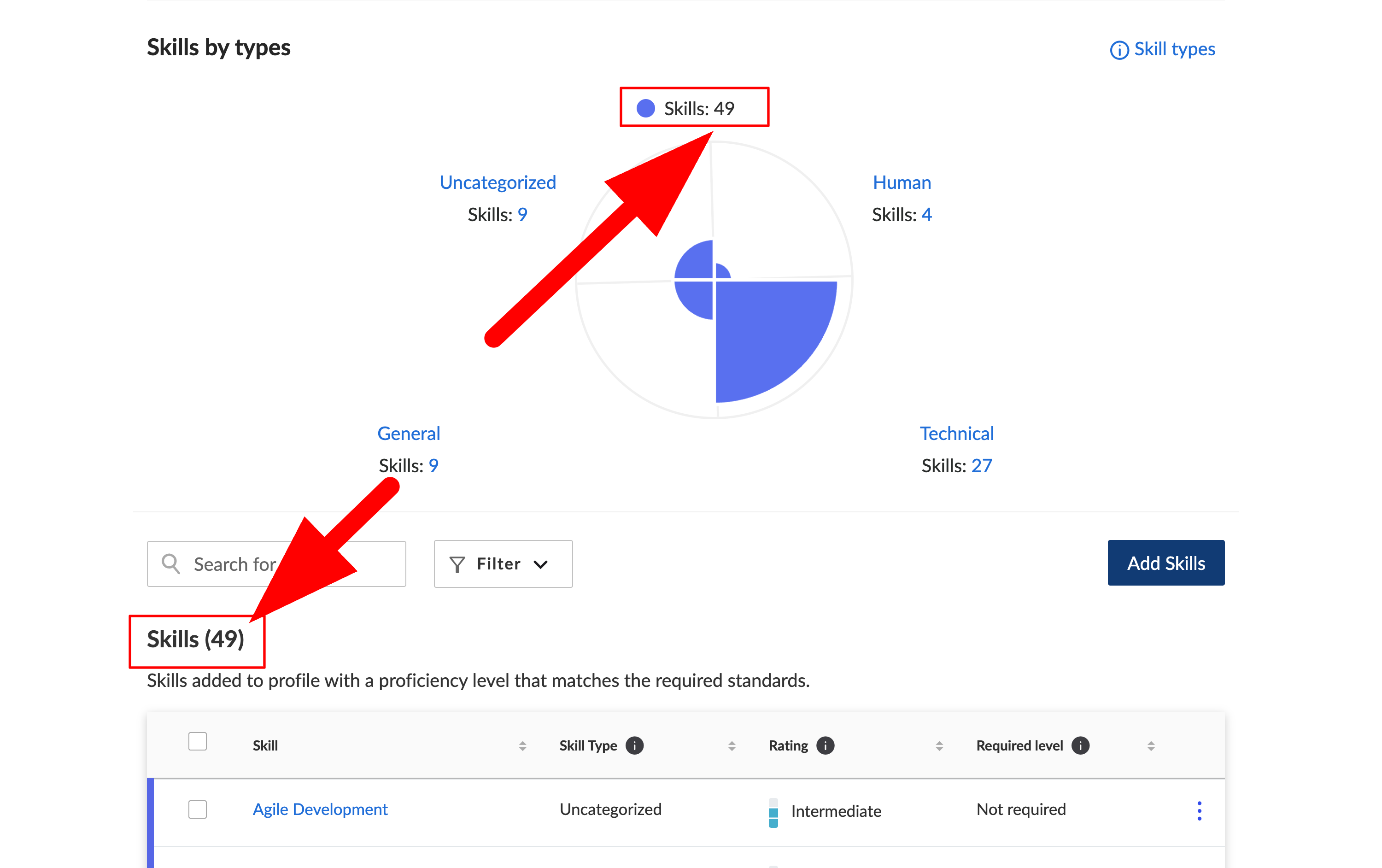Click the Skill Type column info icon
Screen dimensions: 1382x868
[634, 745]
